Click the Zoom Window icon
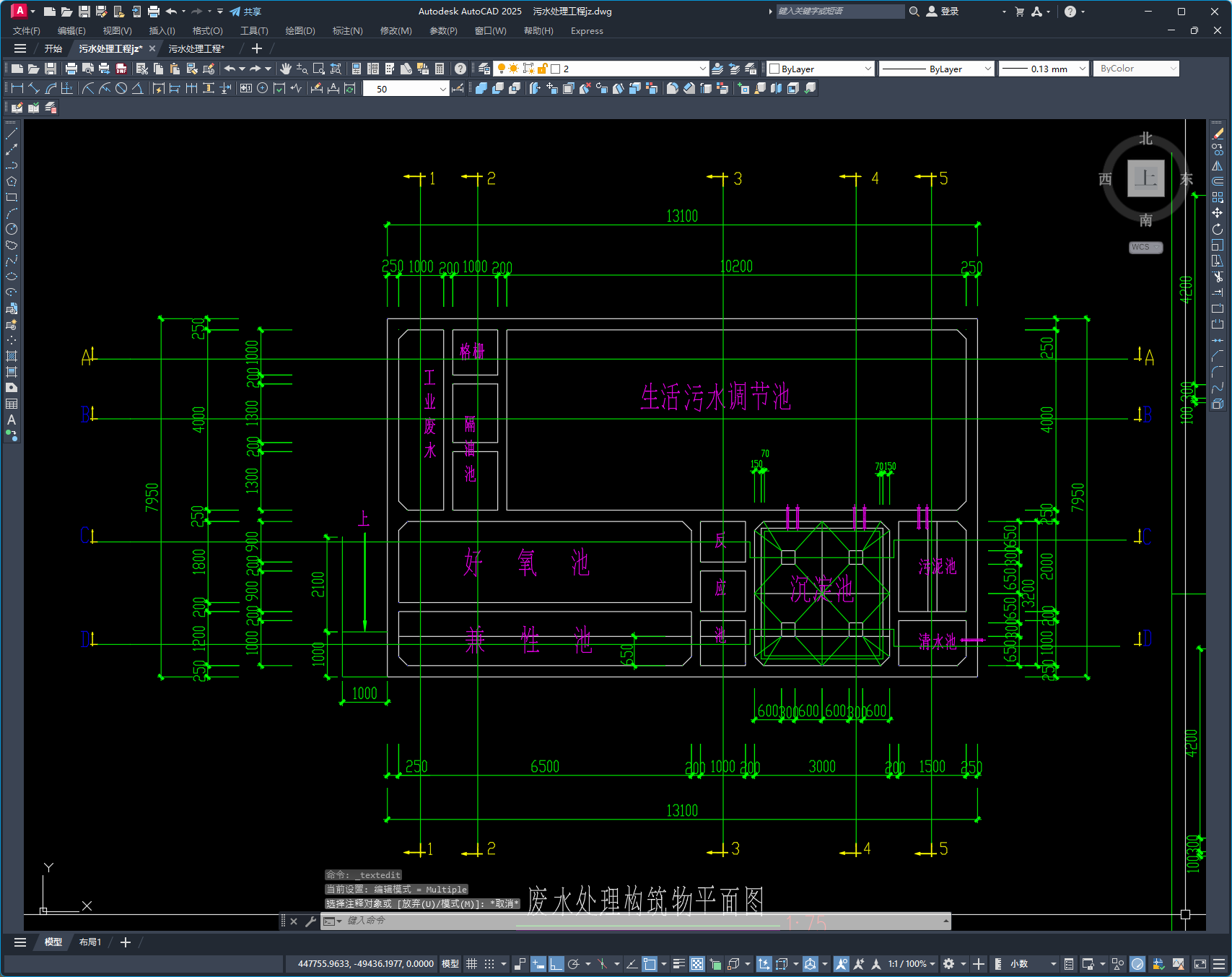Image resolution: width=1232 pixels, height=977 pixels. pyautogui.click(x=319, y=69)
